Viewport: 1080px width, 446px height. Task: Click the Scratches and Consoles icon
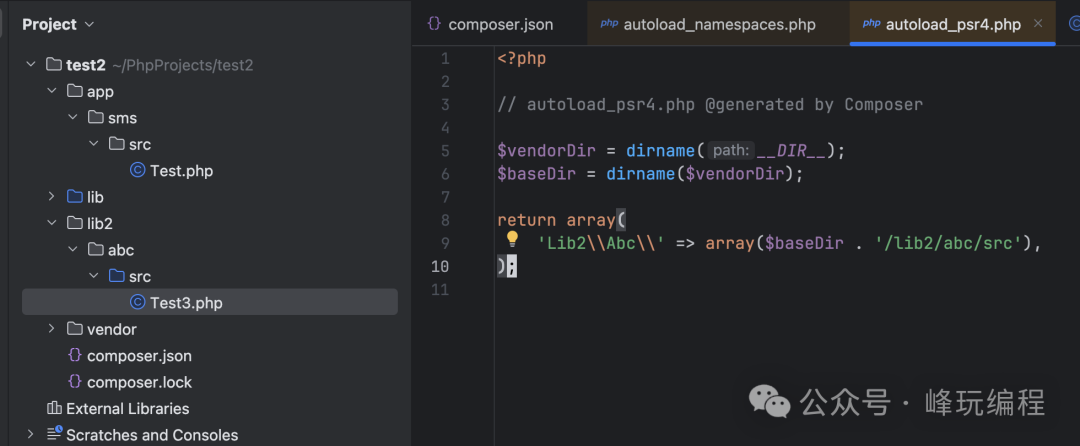(x=54, y=434)
